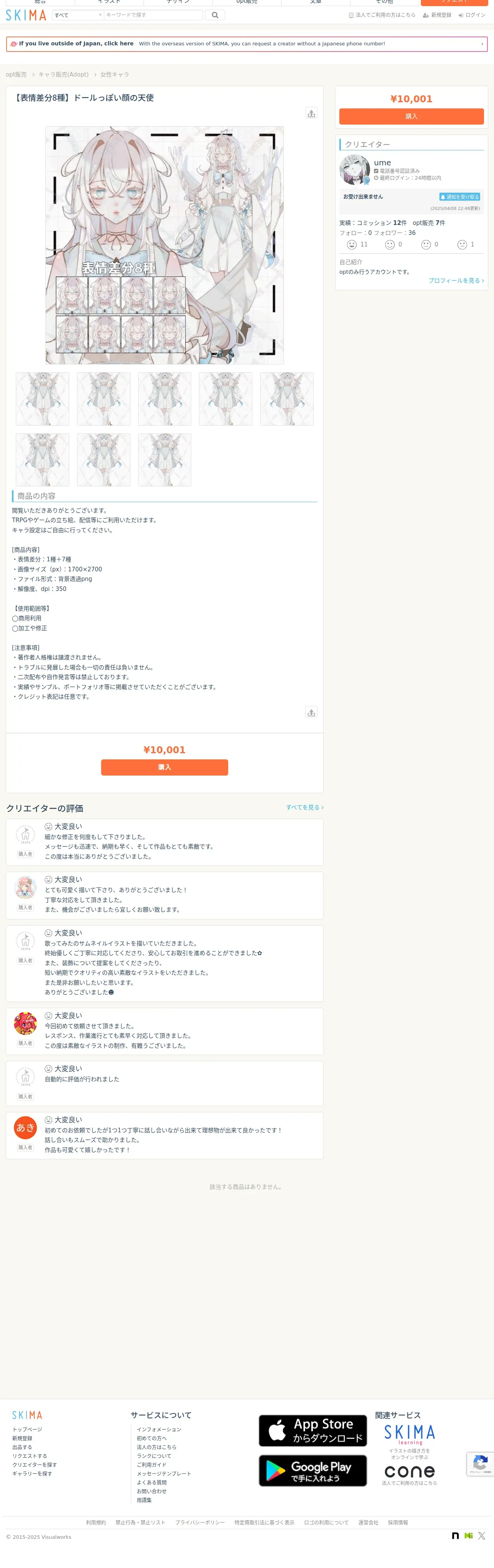Open creator ume's avatar image
494x1568 pixels.
(354, 170)
